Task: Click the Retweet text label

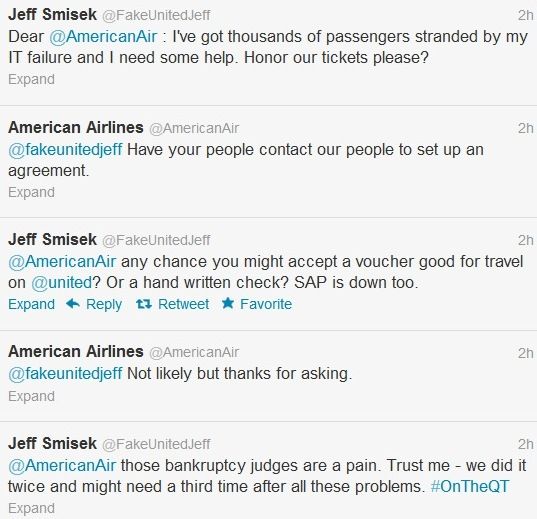Action: click(x=184, y=304)
